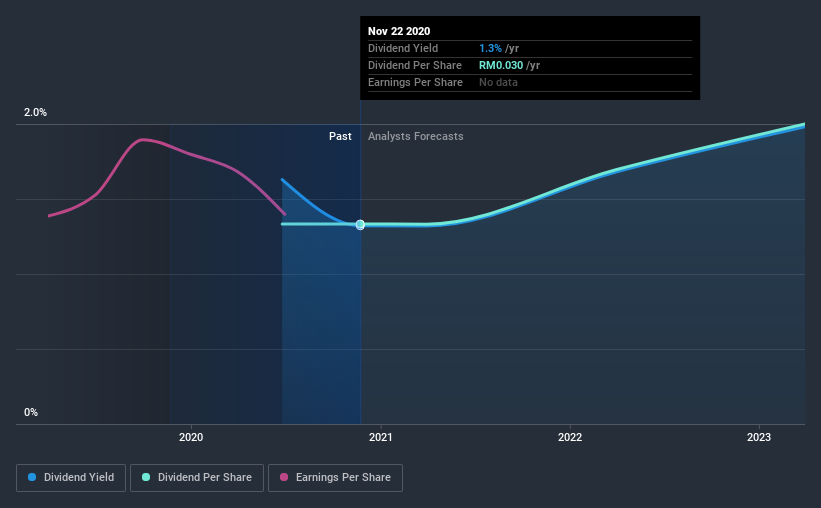Click the teal Dividend Per Share legend dot

(146, 477)
